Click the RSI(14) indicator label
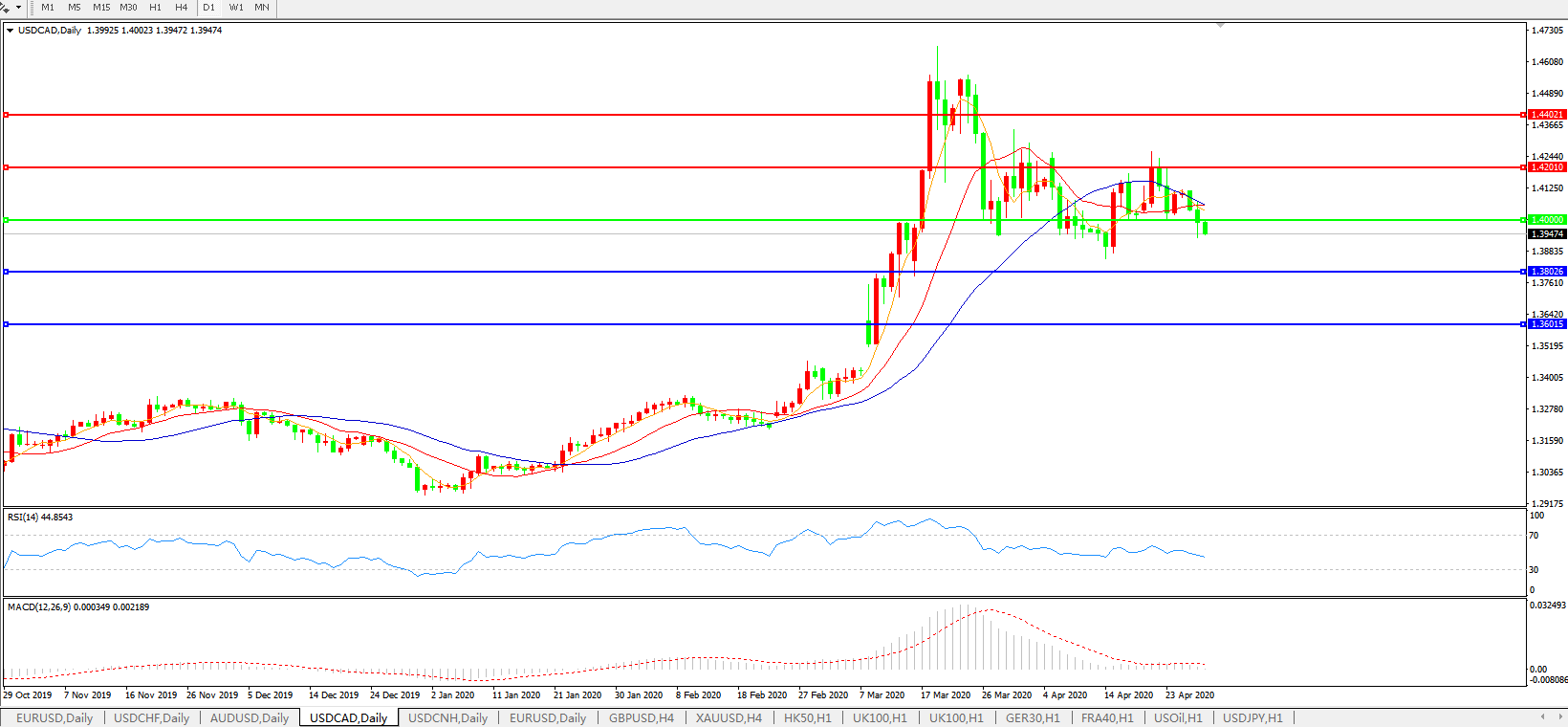The height and width of the screenshot is (727, 1568). pos(40,518)
